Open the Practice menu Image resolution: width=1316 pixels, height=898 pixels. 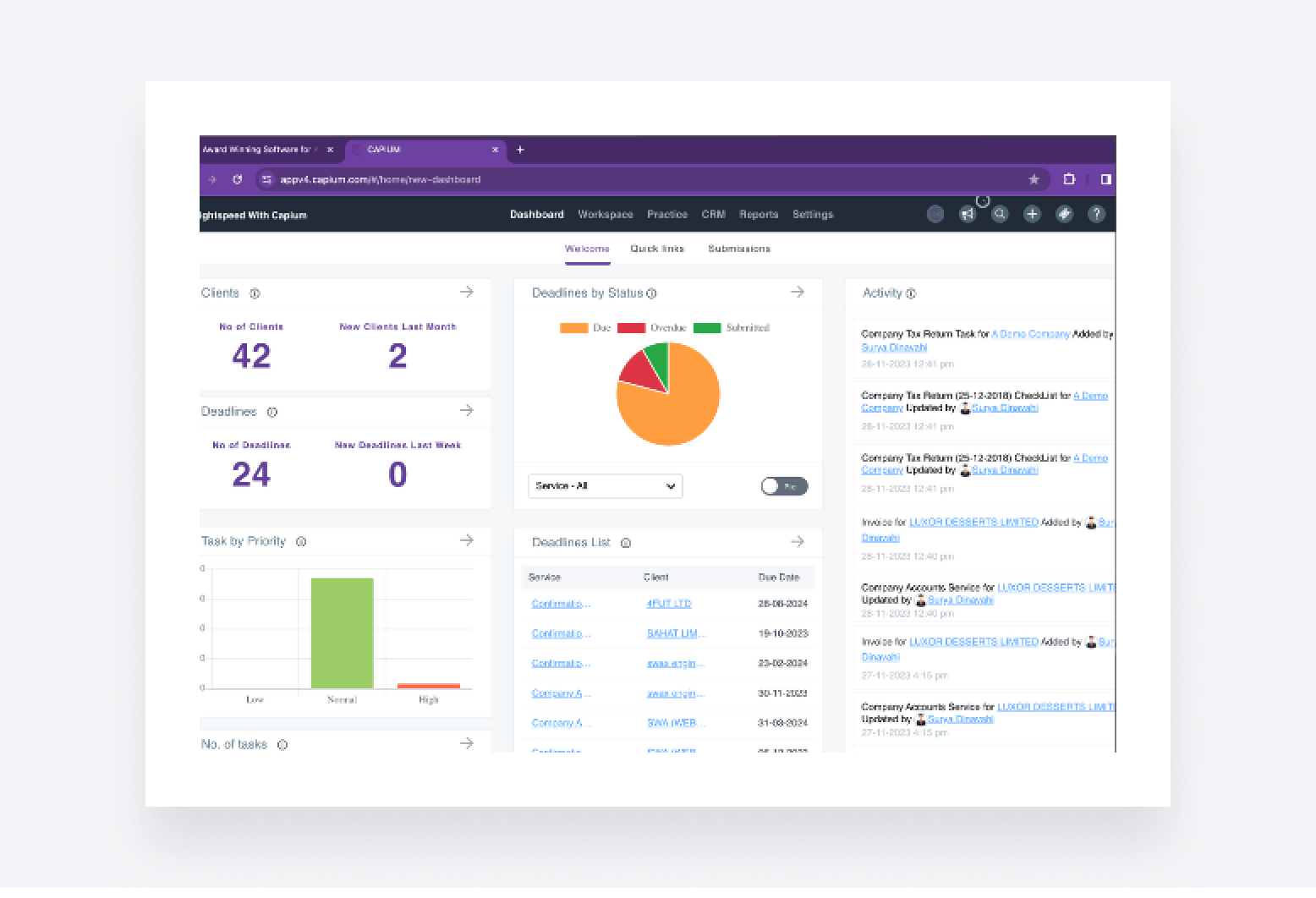pyautogui.click(x=667, y=215)
